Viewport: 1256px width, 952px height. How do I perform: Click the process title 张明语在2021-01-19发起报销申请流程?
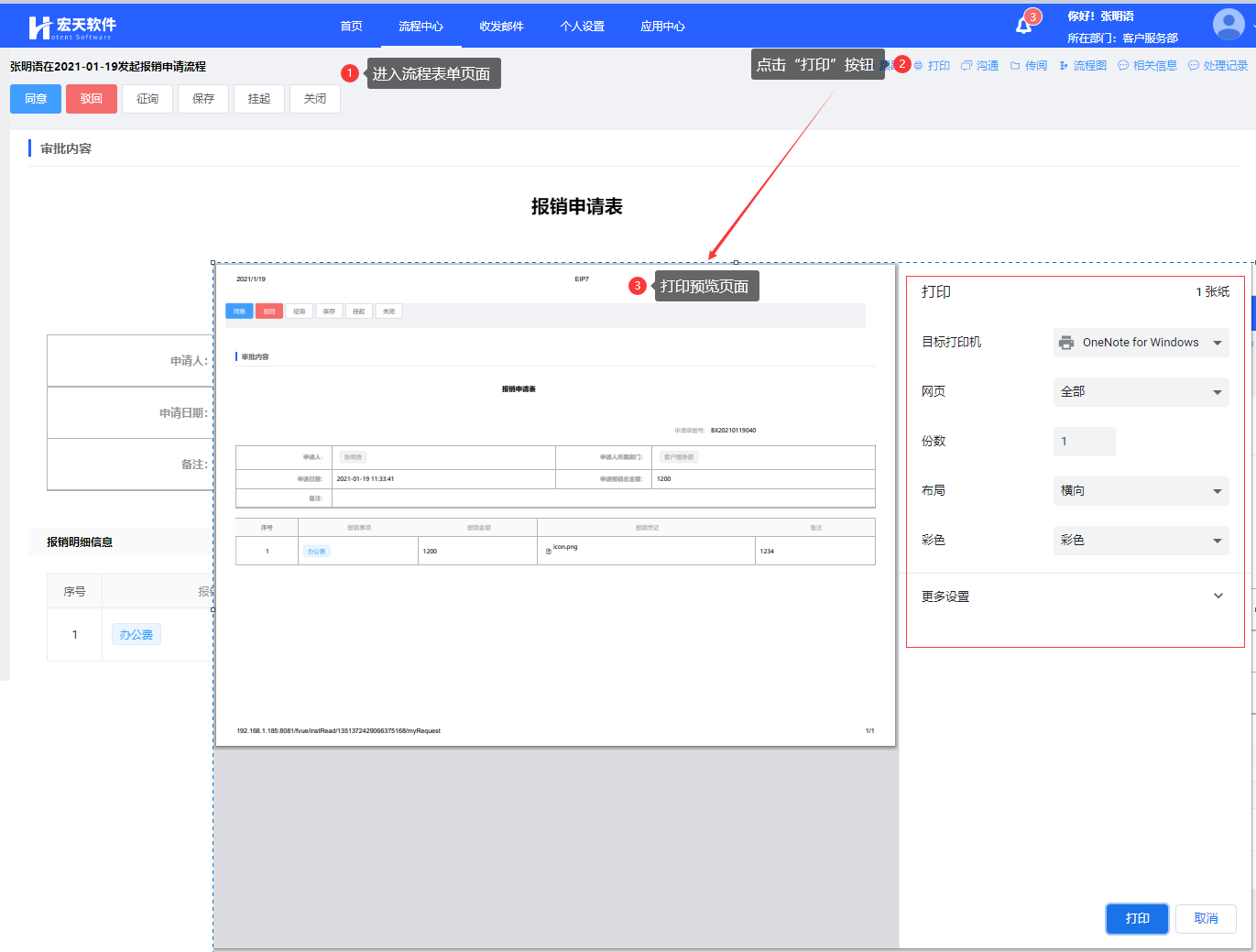(x=108, y=67)
